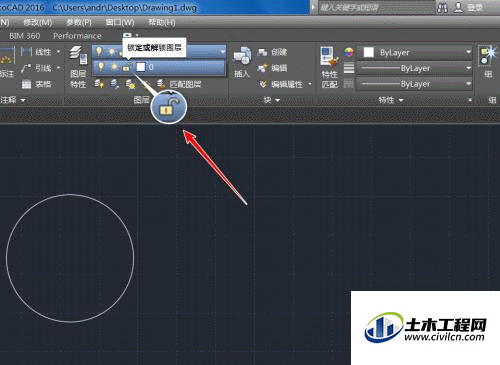This screenshot has width=500, height=365.
Task: Toggle lock on layer 0
Action: tap(126, 67)
